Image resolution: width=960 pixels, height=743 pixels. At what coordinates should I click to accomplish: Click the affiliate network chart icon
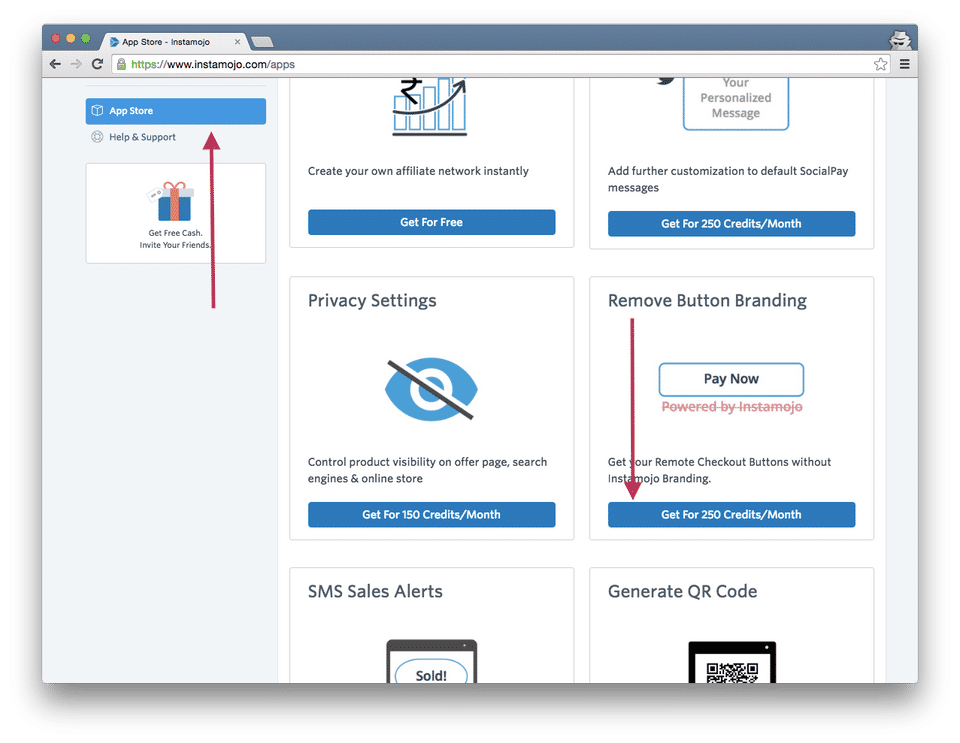click(x=430, y=106)
